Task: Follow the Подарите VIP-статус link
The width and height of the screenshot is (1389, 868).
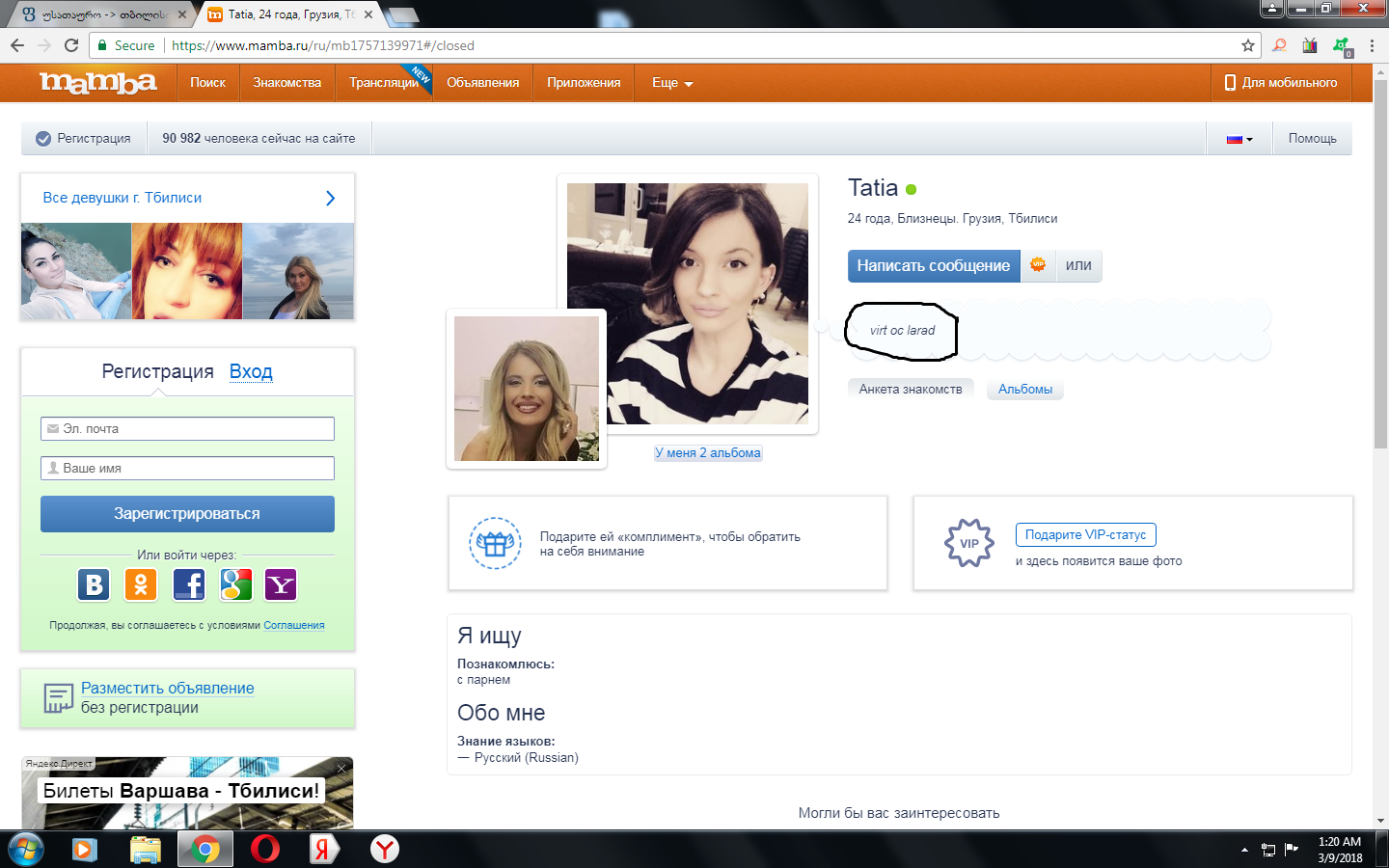Action: pyautogui.click(x=1085, y=534)
